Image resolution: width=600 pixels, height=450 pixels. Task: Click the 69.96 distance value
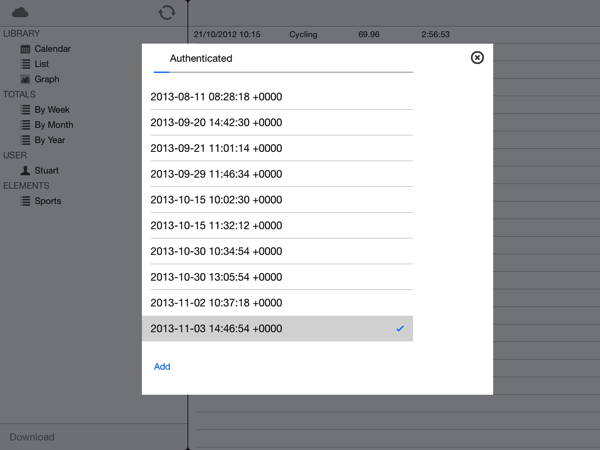tap(369, 34)
